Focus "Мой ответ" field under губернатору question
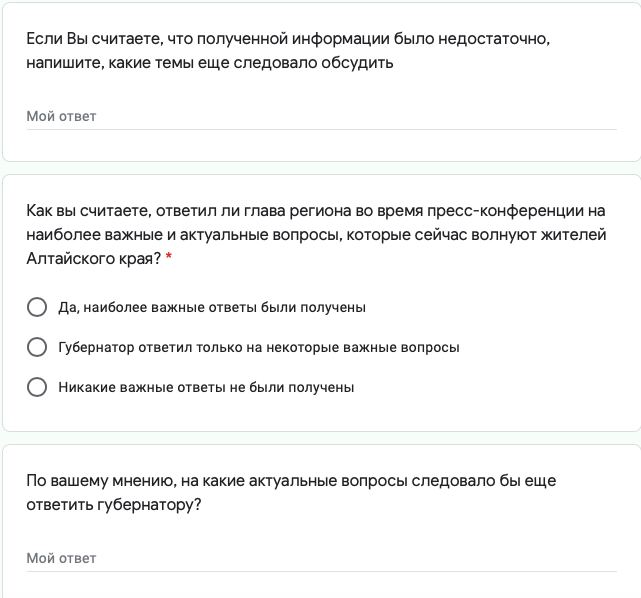This screenshot has height=598, width=641. tap(320, 559)
